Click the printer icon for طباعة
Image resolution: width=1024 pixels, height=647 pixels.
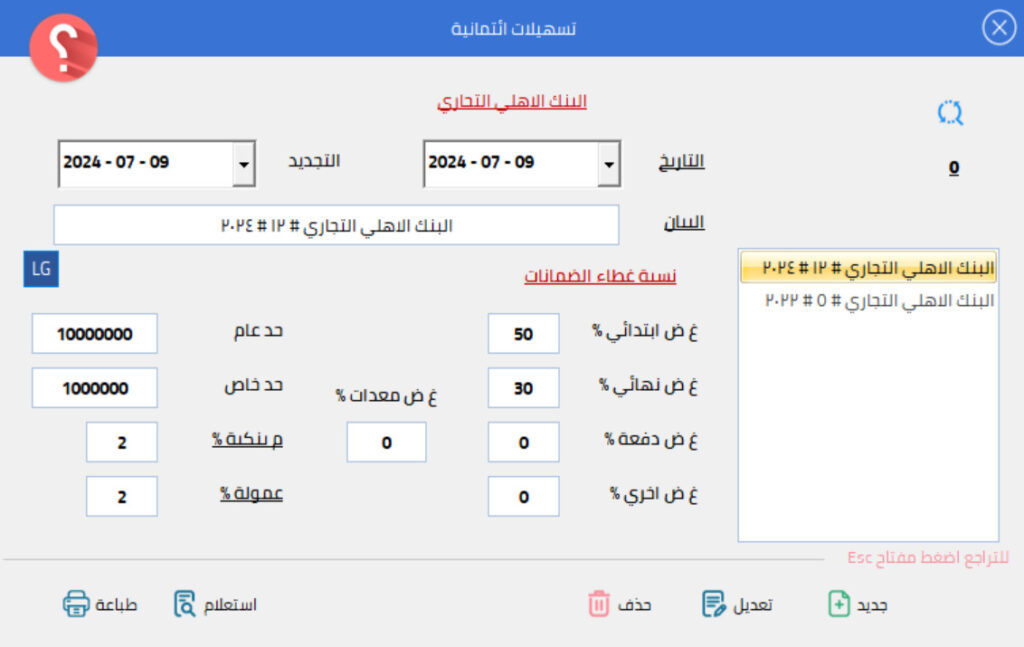pos(76,604)
